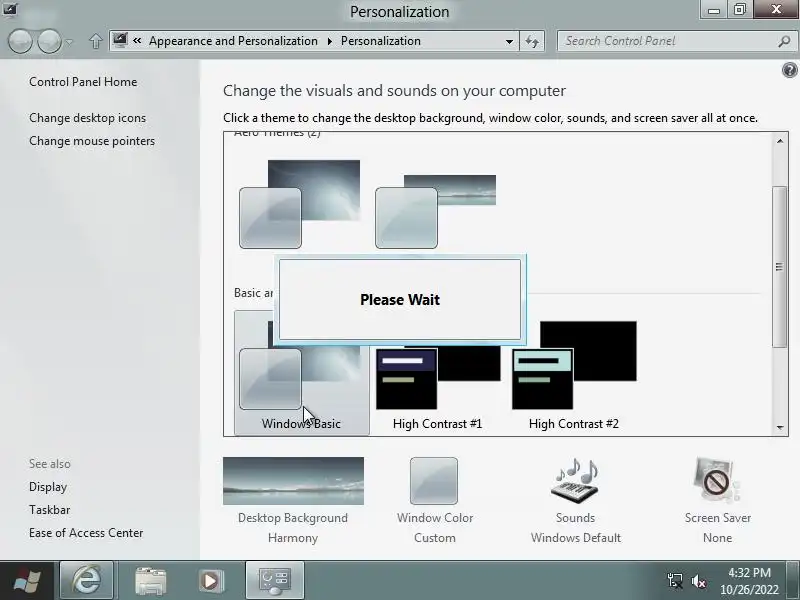Click the Control Panel icon in address bar

(120, 40)
